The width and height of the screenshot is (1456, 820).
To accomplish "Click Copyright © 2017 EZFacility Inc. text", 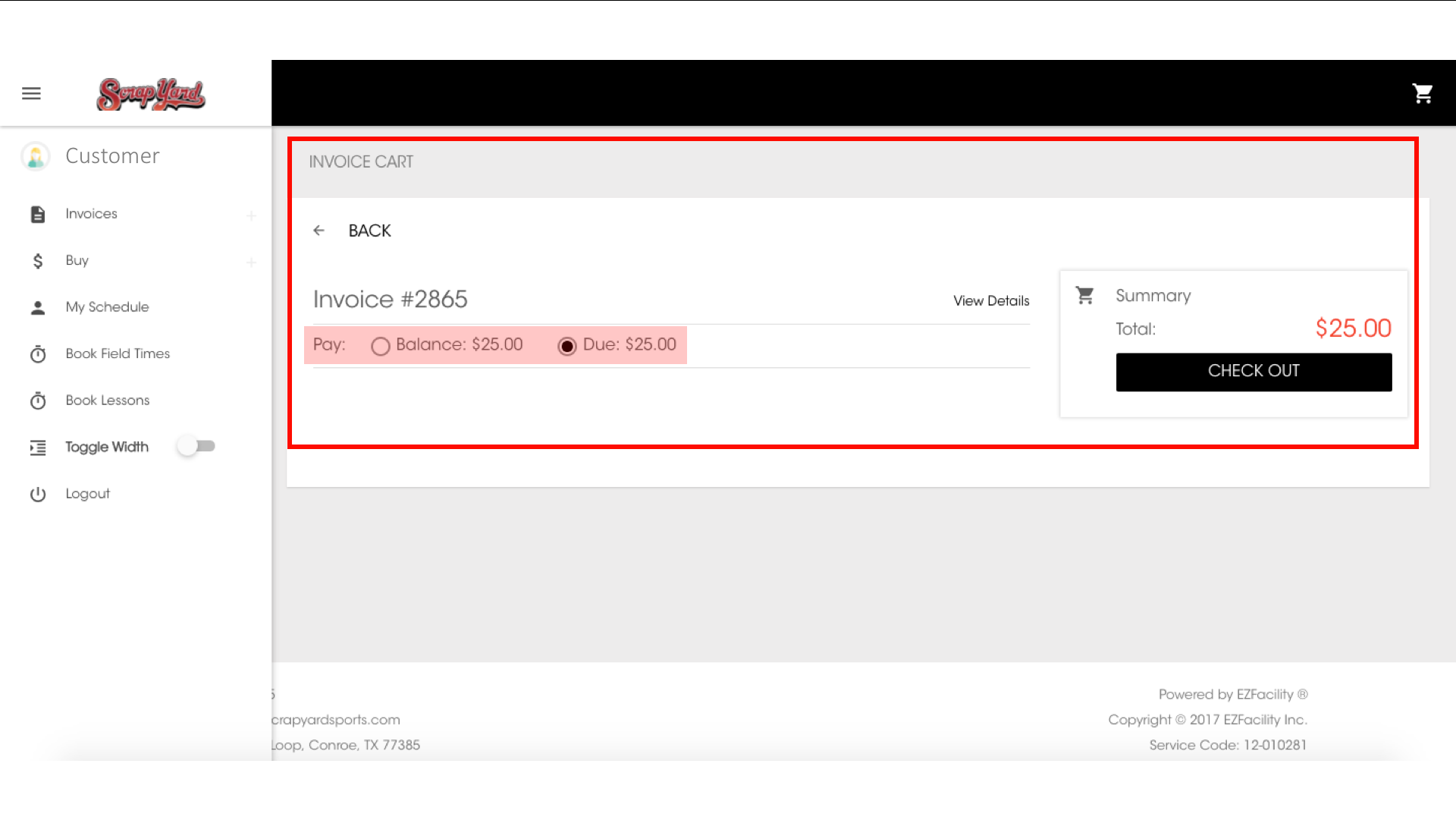I will [x=1207, y=720].
